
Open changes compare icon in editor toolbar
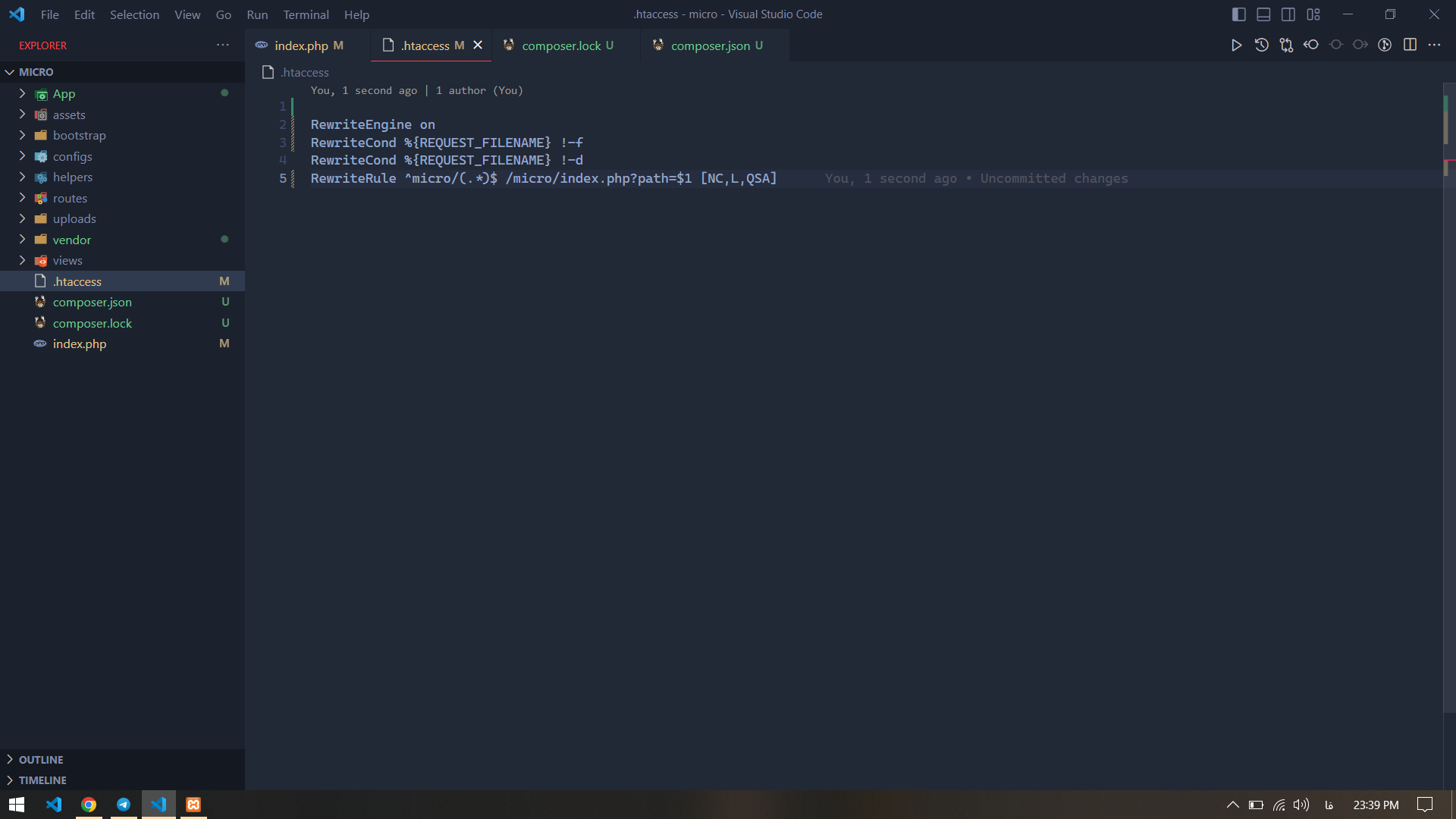(1286, 45)
